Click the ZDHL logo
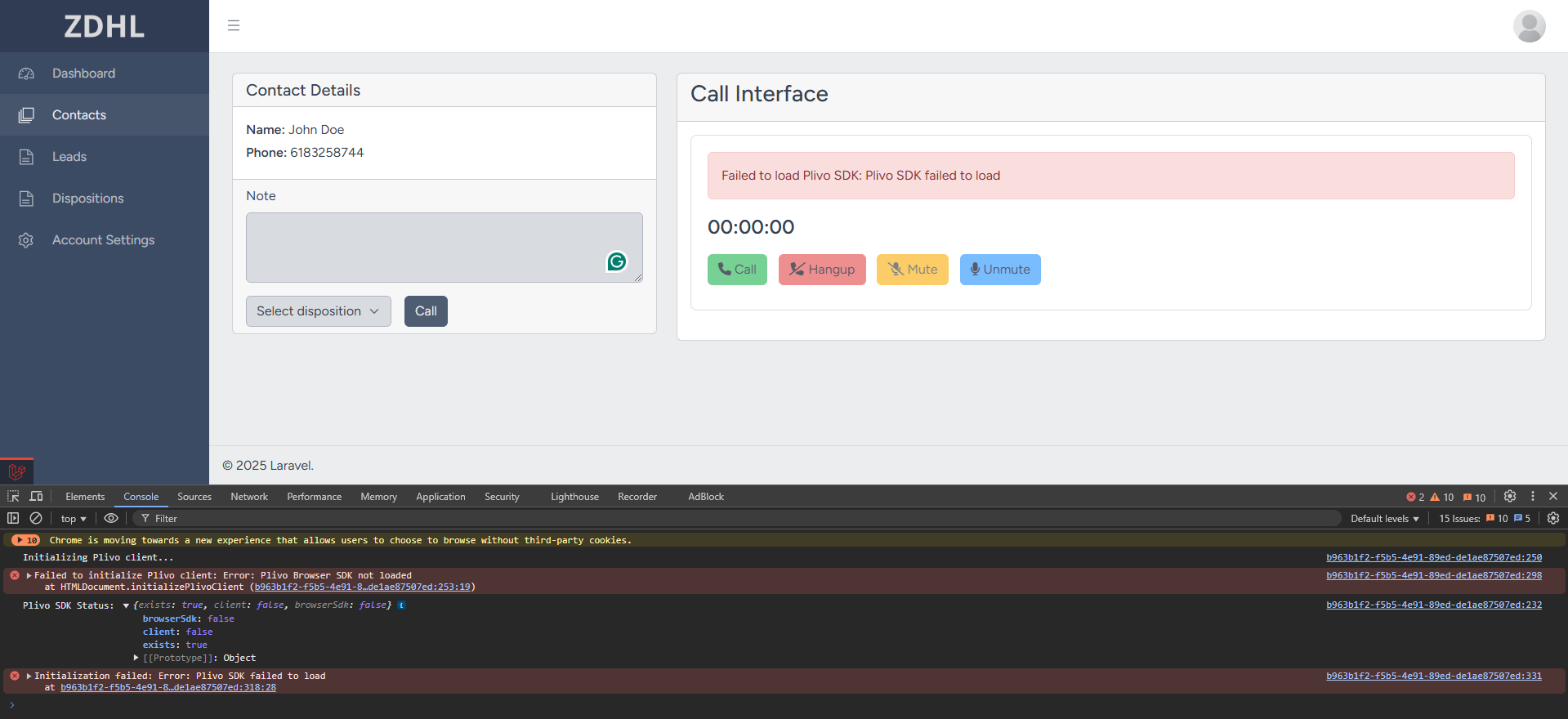This screenshot has width=1568, height=719. coord(105,26)
